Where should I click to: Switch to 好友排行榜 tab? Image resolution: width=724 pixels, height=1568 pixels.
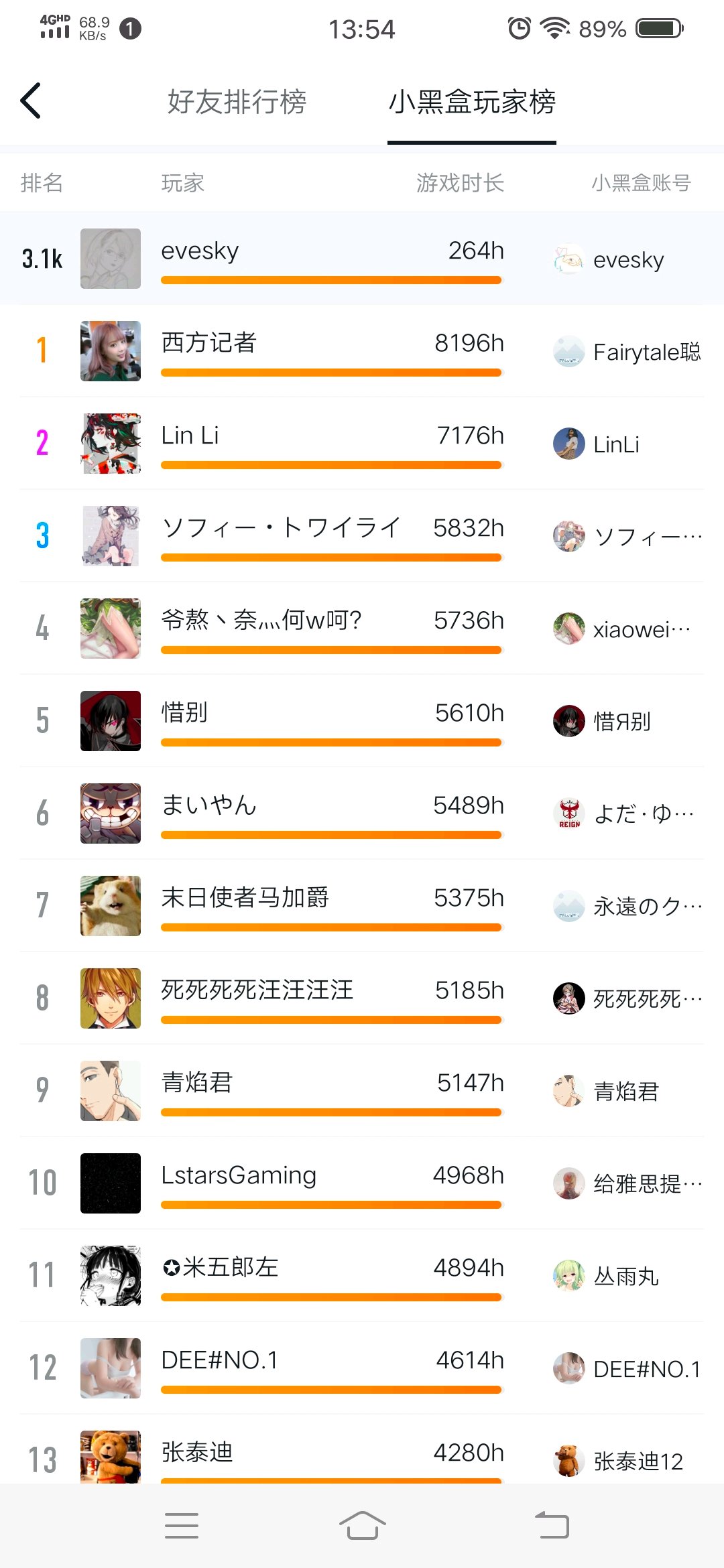point(237,102)
